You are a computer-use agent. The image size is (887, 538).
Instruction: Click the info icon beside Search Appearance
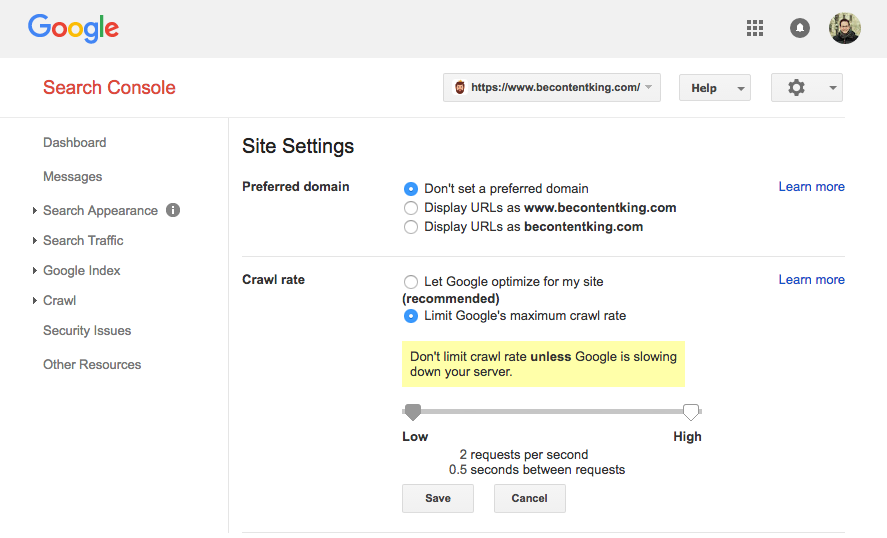coord(173,210)
